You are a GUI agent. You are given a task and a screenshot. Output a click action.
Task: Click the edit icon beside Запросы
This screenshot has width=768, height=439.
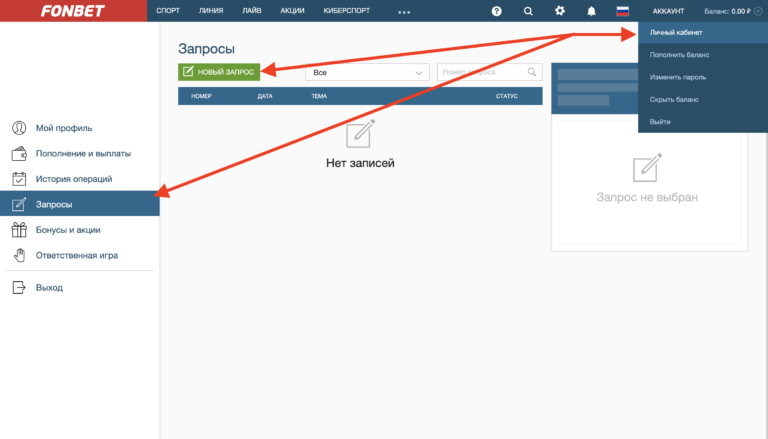[x=19, y=204]
